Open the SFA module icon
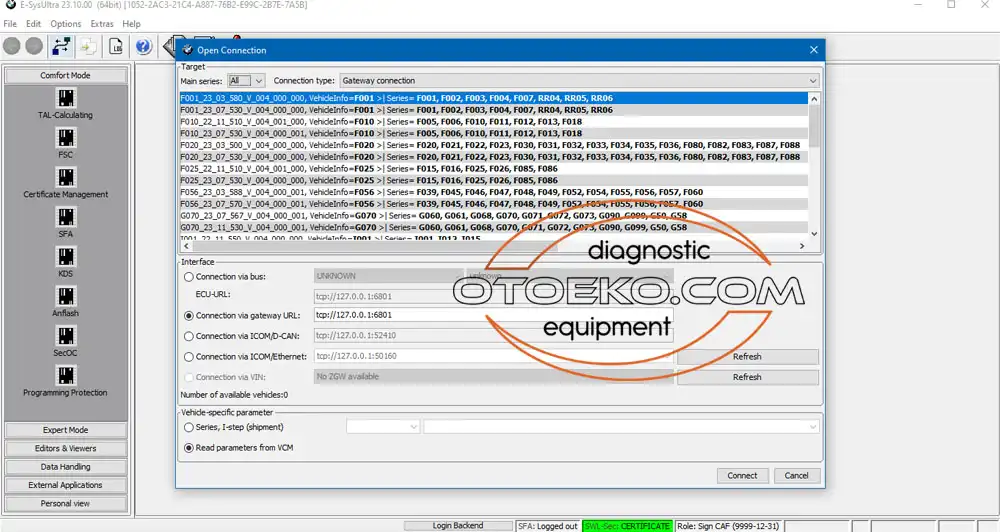 tap(66, 217)
